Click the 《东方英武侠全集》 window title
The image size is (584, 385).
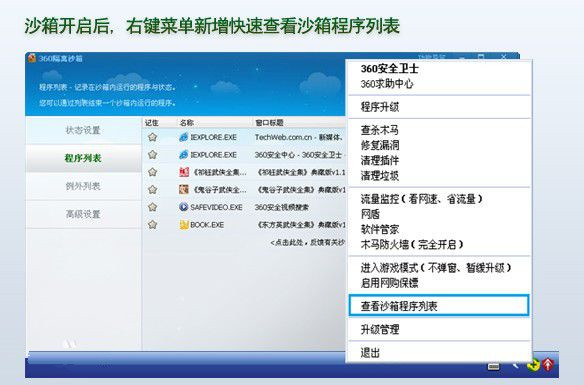click(x=301, y=225)
